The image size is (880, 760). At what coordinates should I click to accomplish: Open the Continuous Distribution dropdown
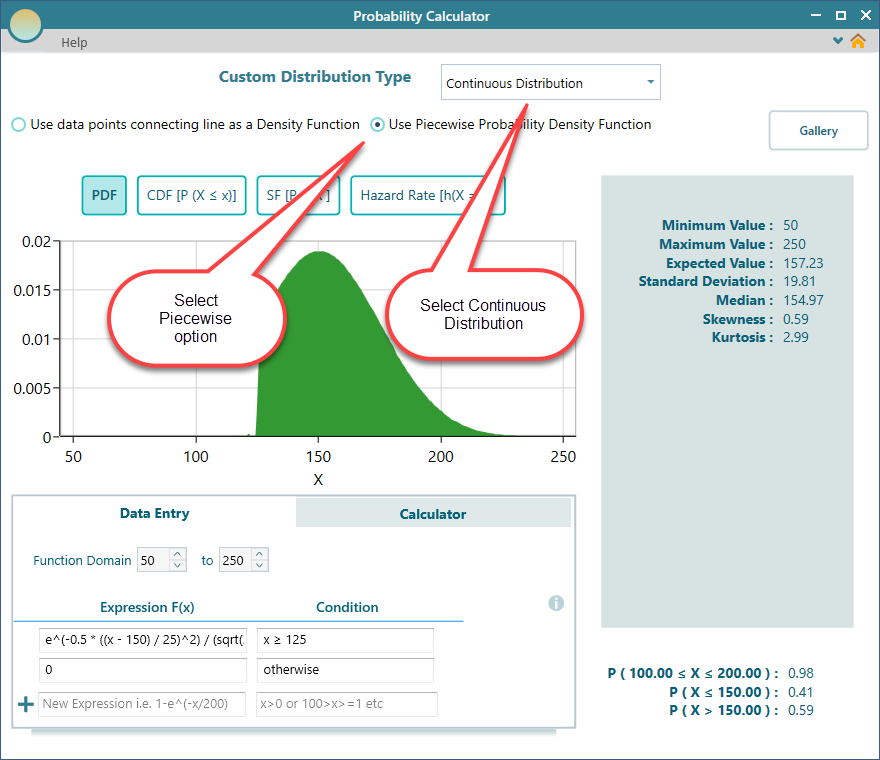coord(550,82)
